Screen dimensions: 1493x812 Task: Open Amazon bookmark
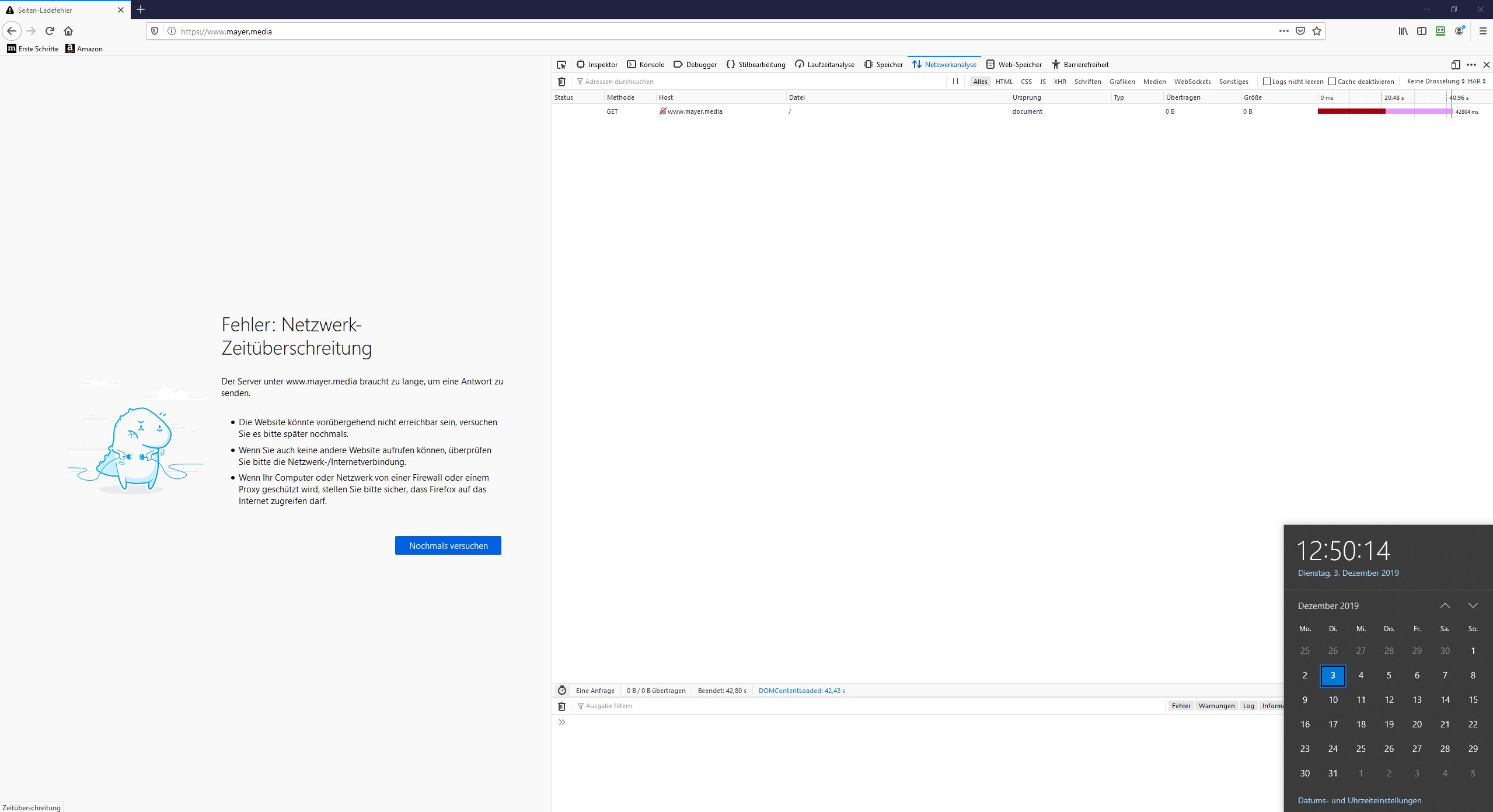point(85,48)
